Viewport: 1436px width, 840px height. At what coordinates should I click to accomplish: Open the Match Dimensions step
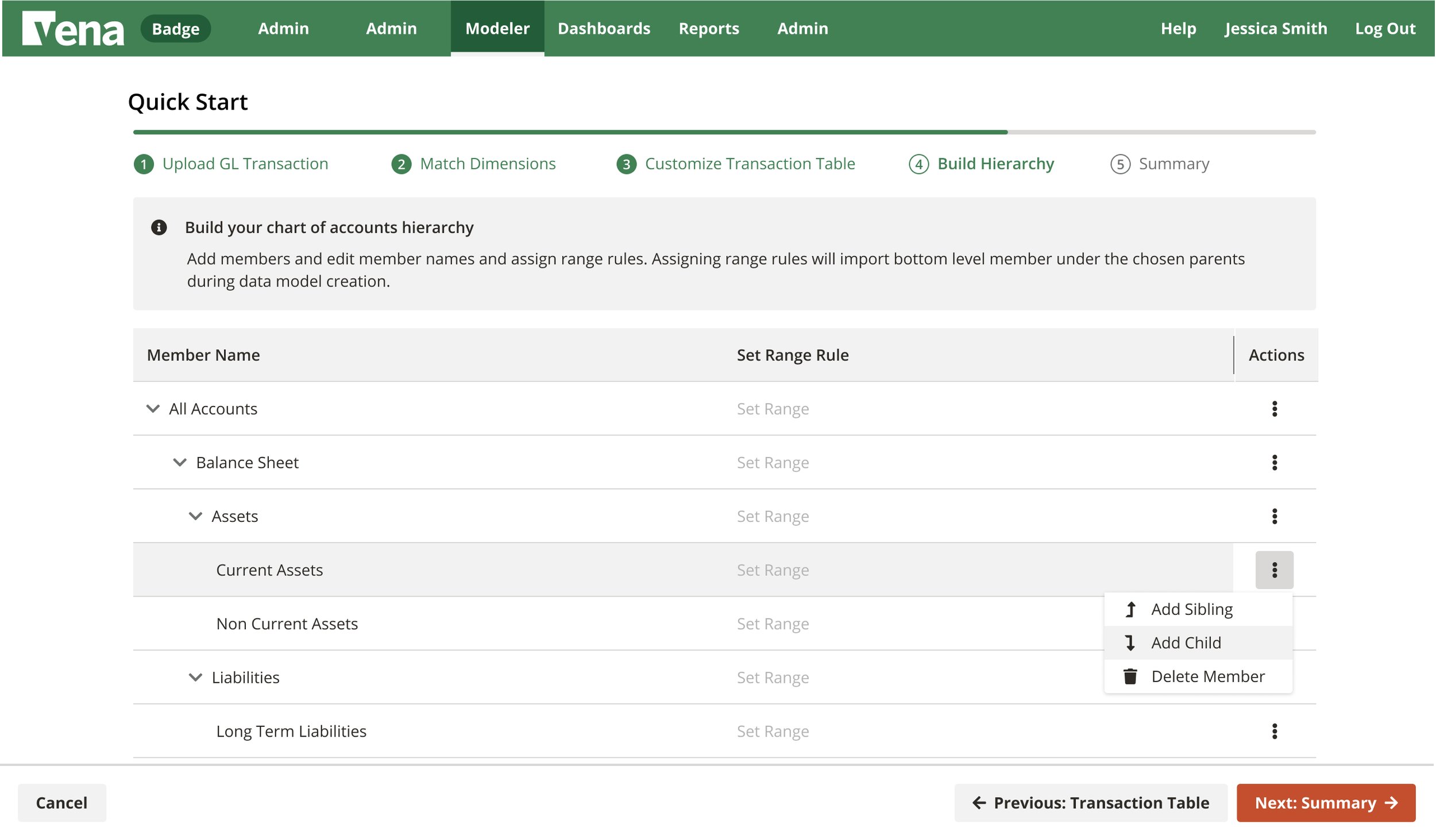[487, 163]
